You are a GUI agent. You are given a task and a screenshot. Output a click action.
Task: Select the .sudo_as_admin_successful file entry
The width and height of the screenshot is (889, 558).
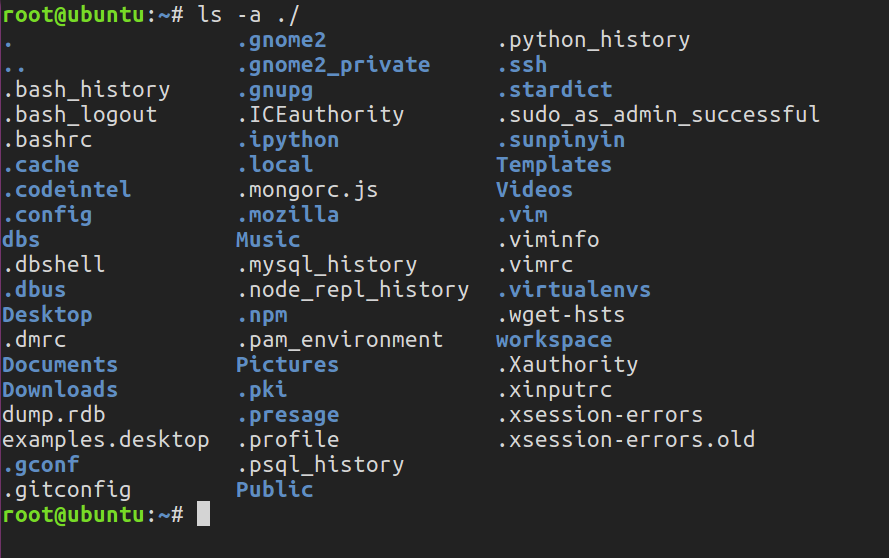[658, 115]
